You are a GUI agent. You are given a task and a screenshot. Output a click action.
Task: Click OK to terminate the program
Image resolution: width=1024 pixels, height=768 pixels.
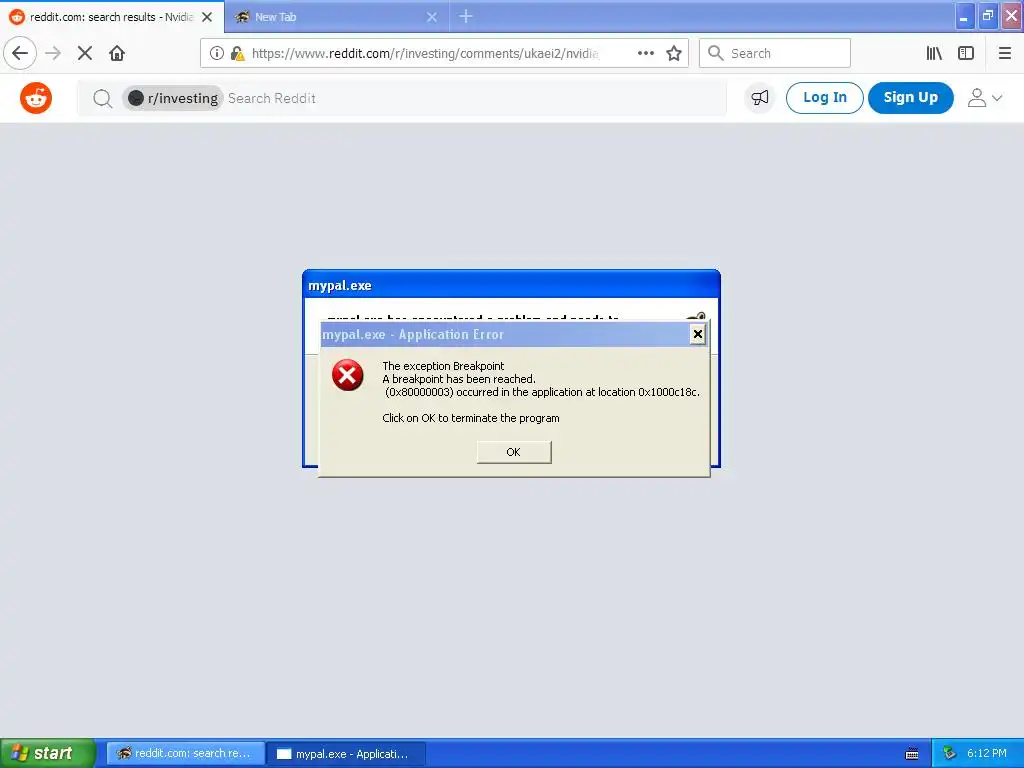pyautogui.click(x=514, y=452)
